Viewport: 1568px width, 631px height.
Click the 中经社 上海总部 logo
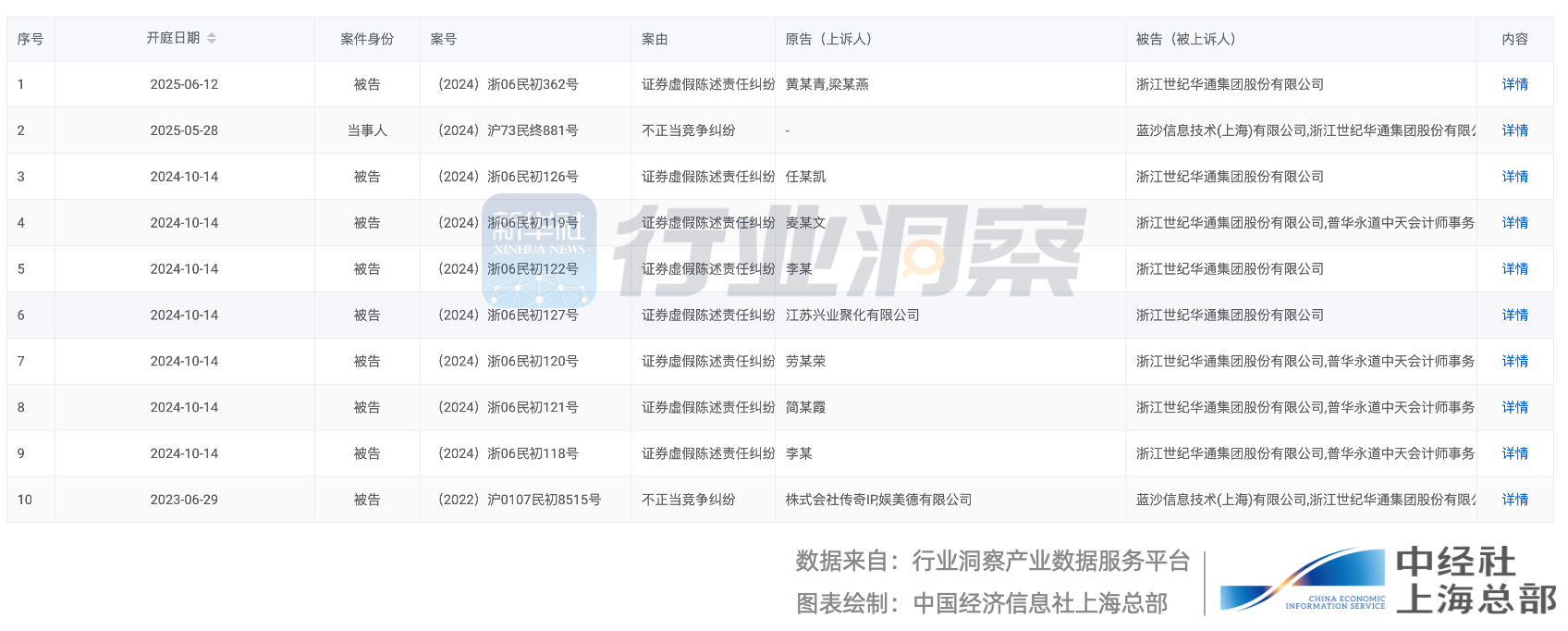pos(1388,580)
